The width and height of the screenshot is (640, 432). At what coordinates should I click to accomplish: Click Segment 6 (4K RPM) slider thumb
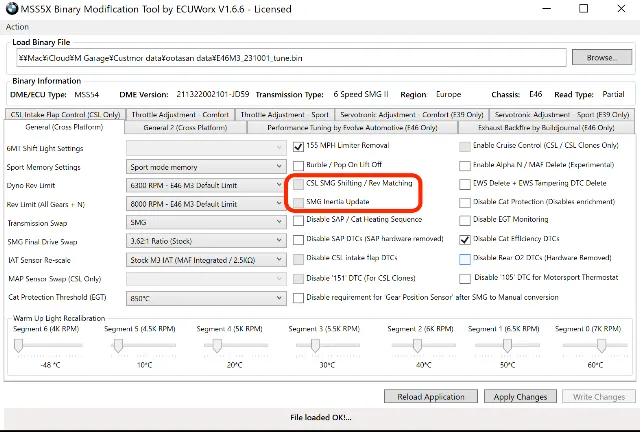pos(18,346)
